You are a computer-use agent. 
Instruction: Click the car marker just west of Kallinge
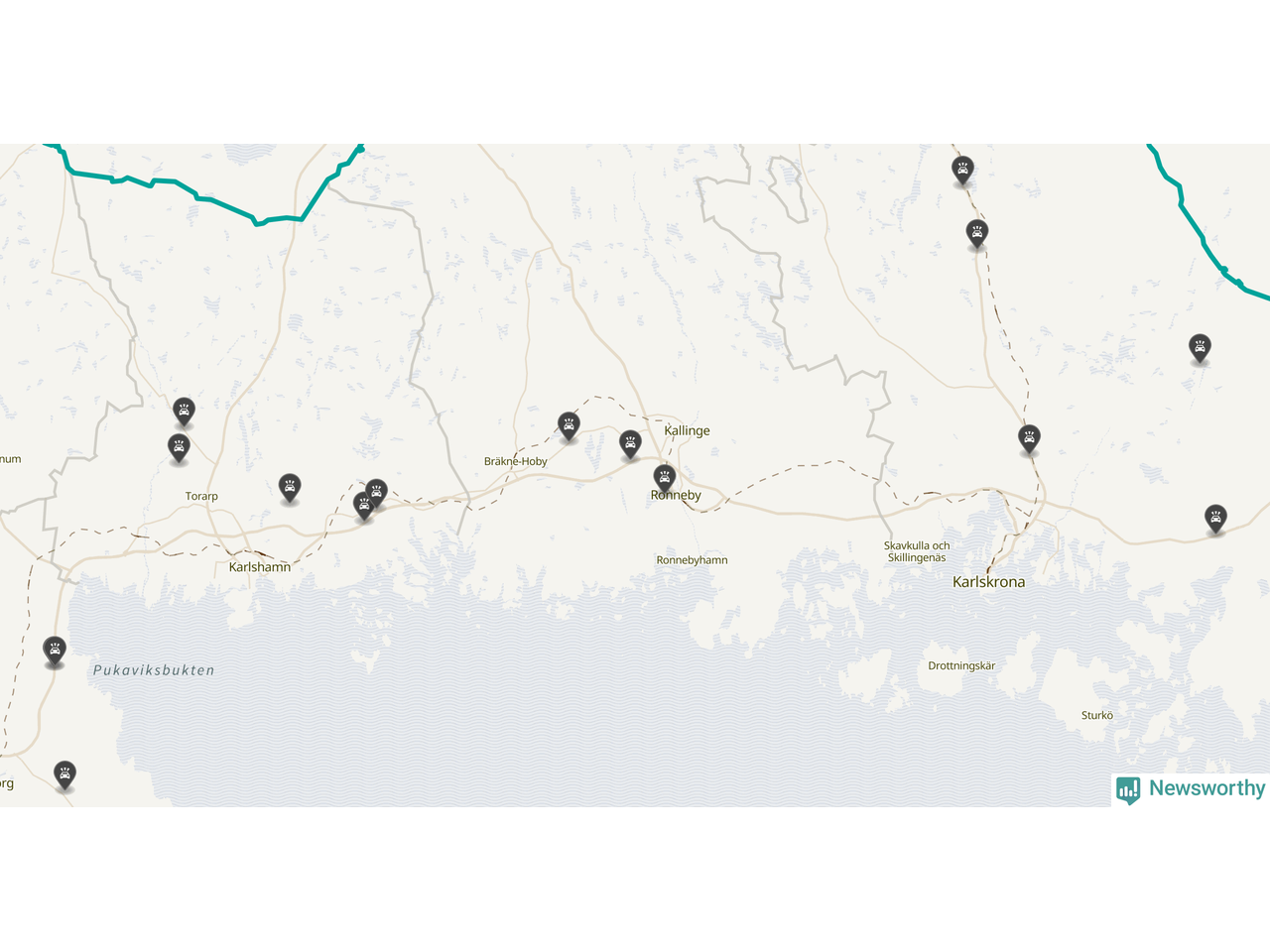(630, 443)
